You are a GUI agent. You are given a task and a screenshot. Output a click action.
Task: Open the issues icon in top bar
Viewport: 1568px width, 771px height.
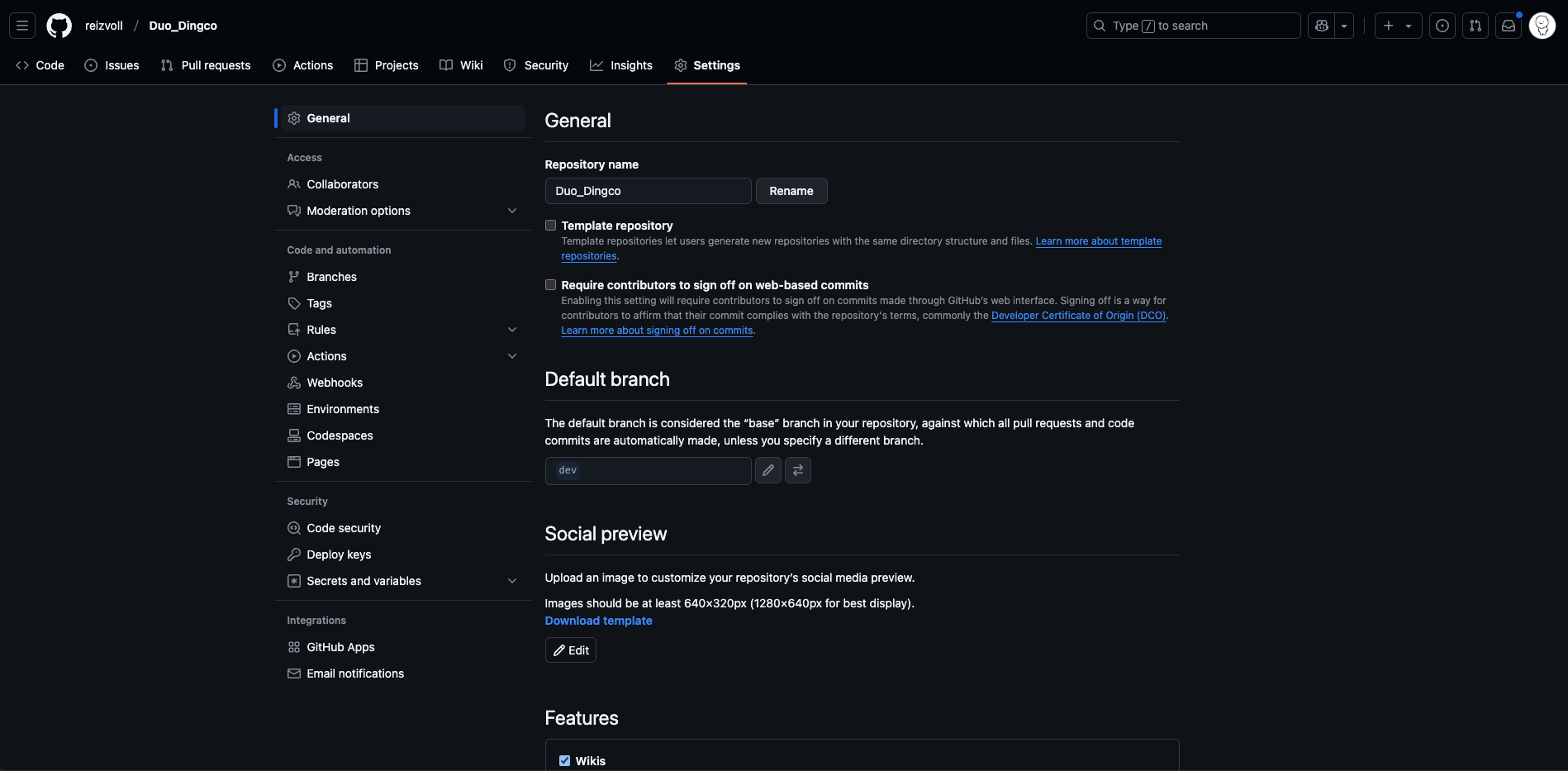[x=1442, y=26]
